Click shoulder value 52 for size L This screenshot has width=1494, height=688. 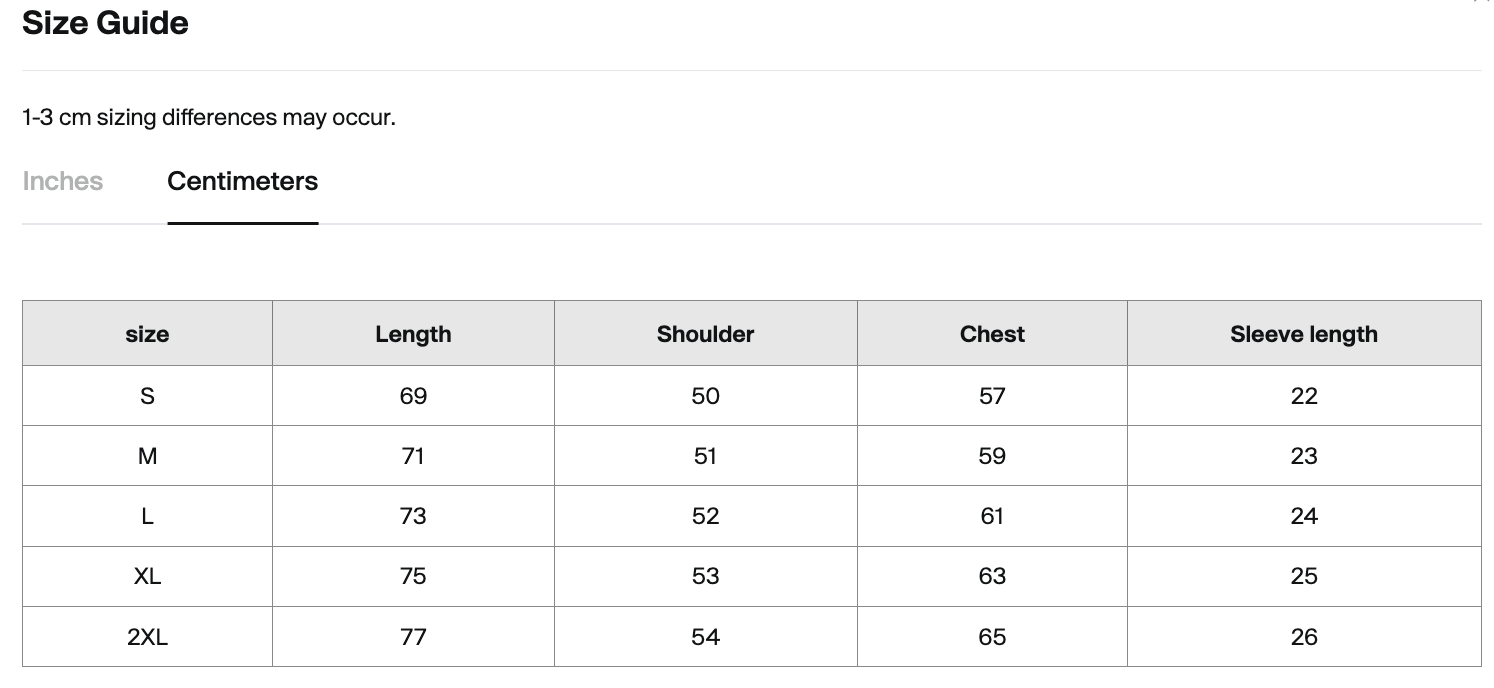(705, 516)
